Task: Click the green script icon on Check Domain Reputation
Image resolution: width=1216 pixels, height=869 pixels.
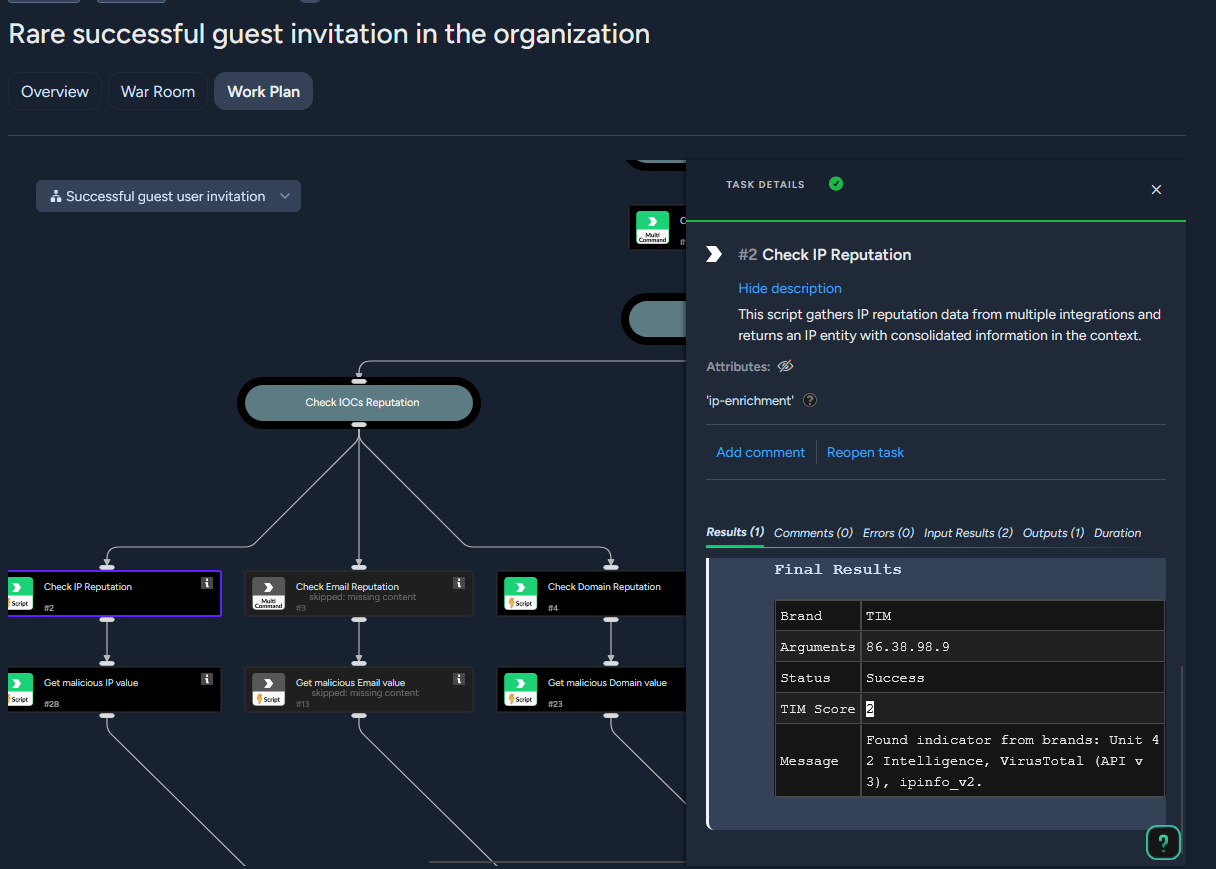Action: pos(519,593)
